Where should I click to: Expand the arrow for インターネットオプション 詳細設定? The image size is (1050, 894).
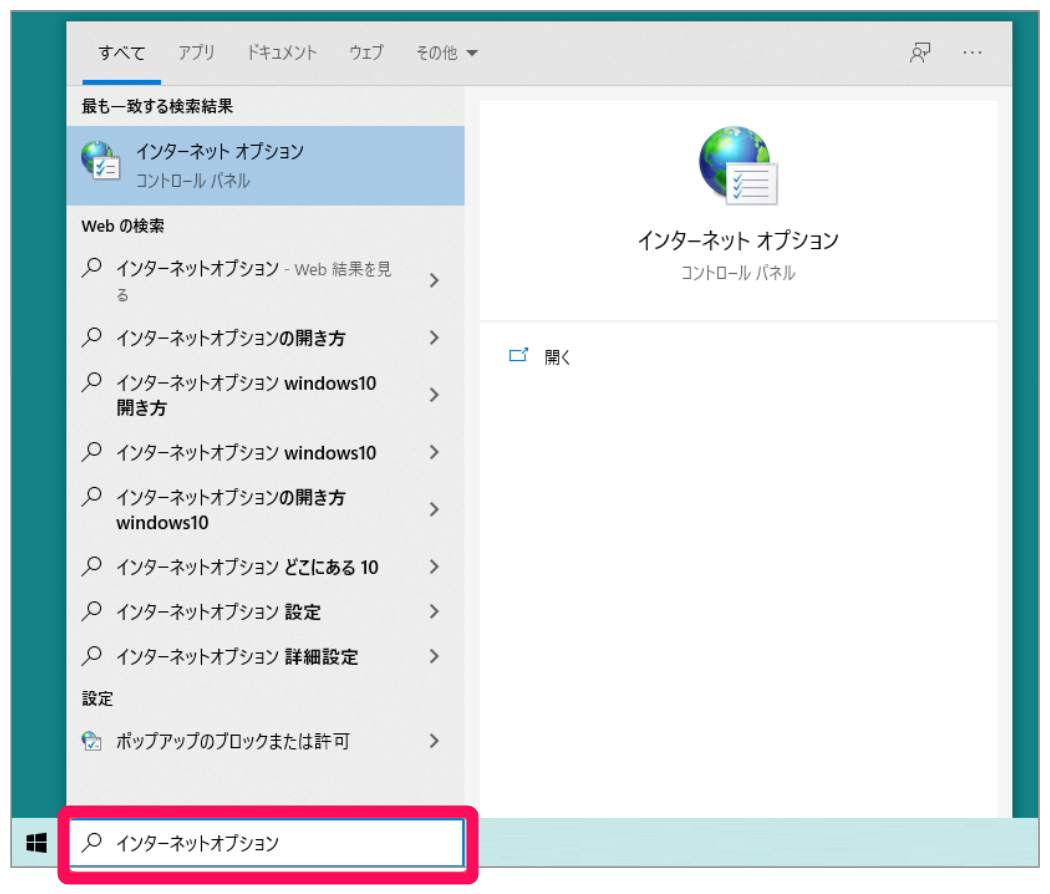434,656
